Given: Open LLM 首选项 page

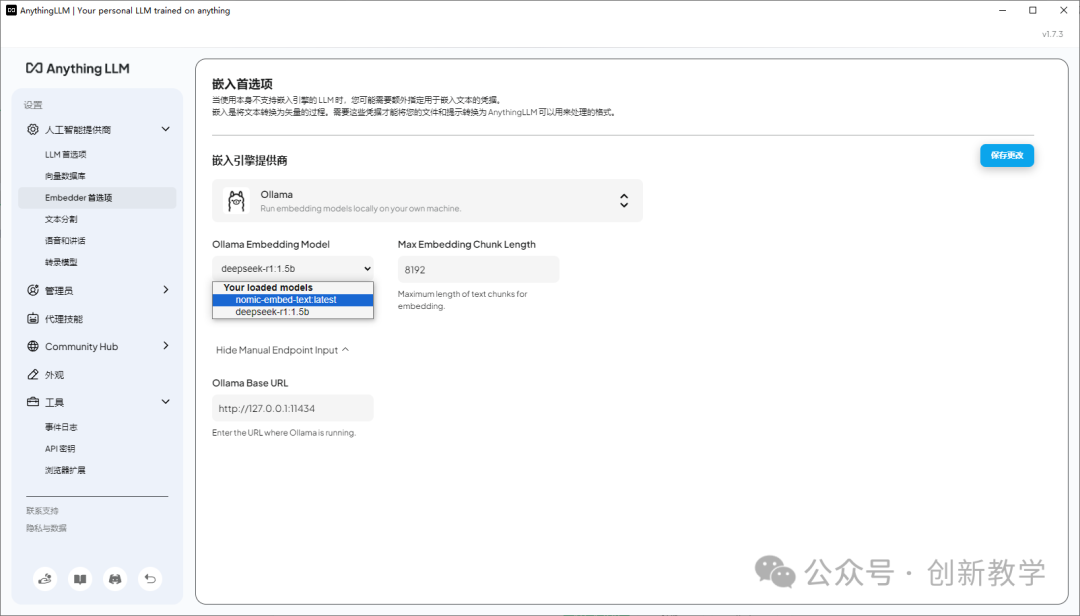Looking at the screenshot, I should point(65,154).
